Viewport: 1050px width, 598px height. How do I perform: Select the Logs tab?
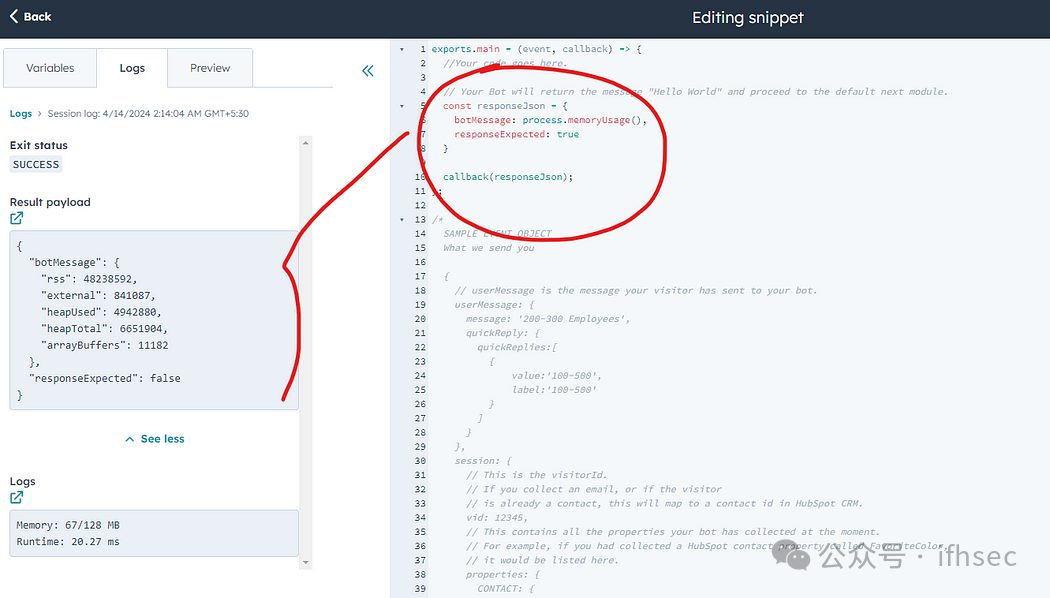[132, 68]
